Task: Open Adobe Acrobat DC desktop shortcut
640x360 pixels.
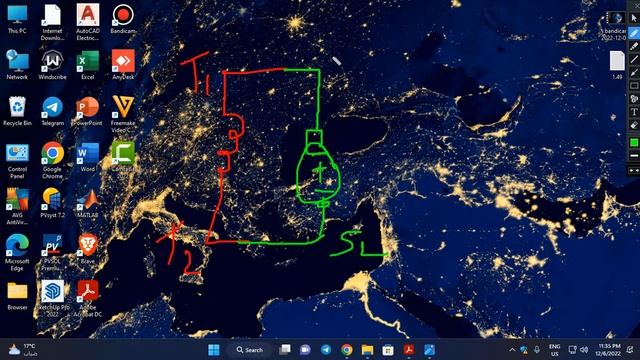Action: pos(88,299)
